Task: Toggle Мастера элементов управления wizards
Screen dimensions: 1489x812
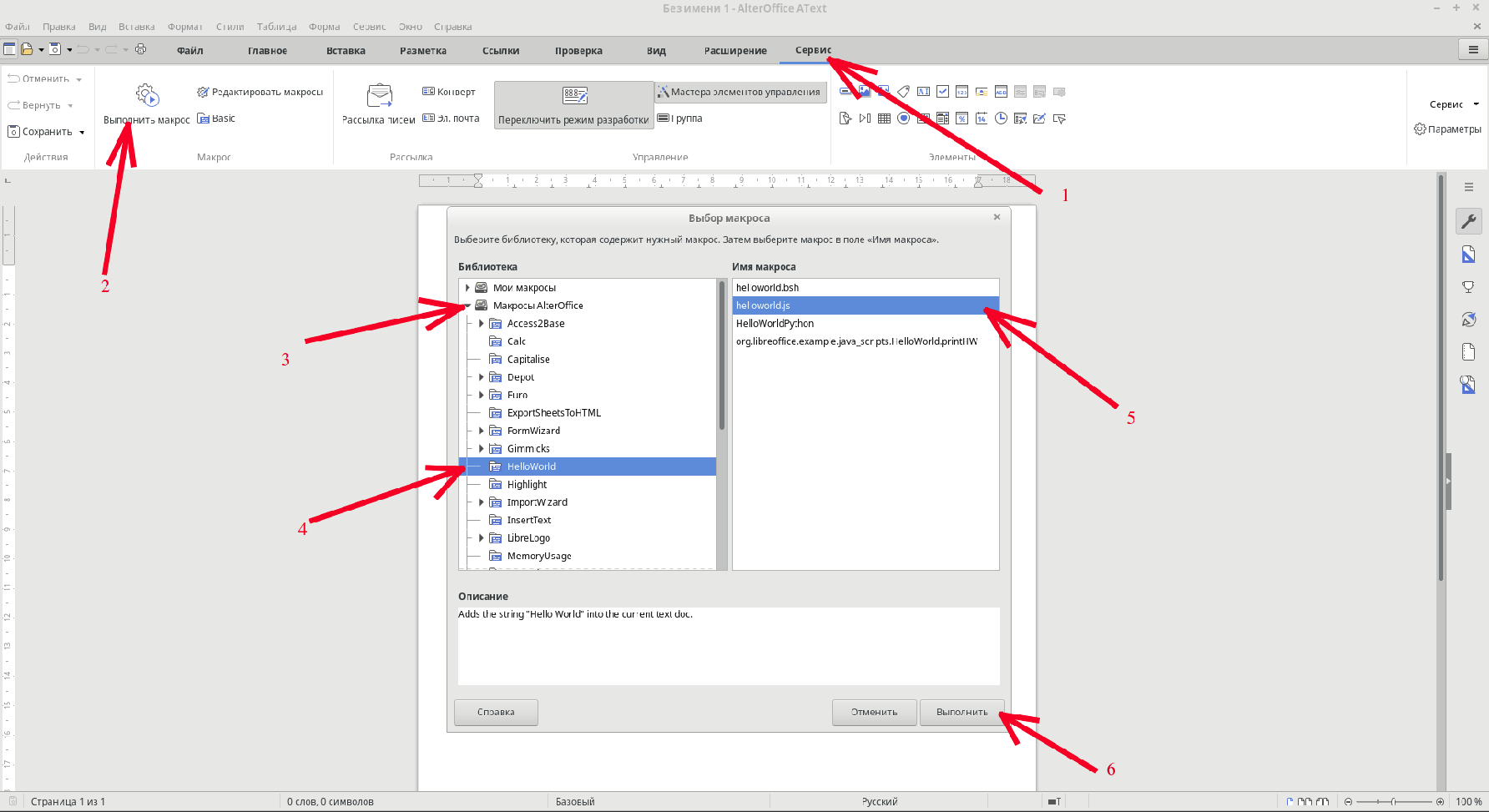Action: click(740, 92)
